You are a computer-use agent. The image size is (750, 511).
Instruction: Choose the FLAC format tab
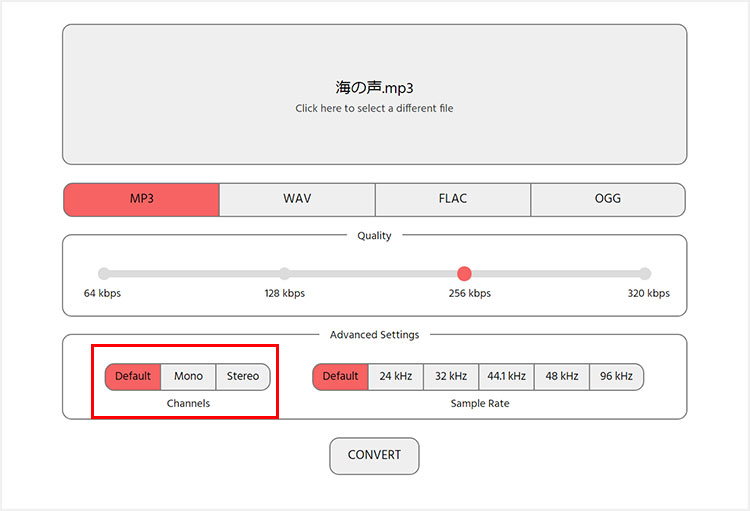[452, 199]
